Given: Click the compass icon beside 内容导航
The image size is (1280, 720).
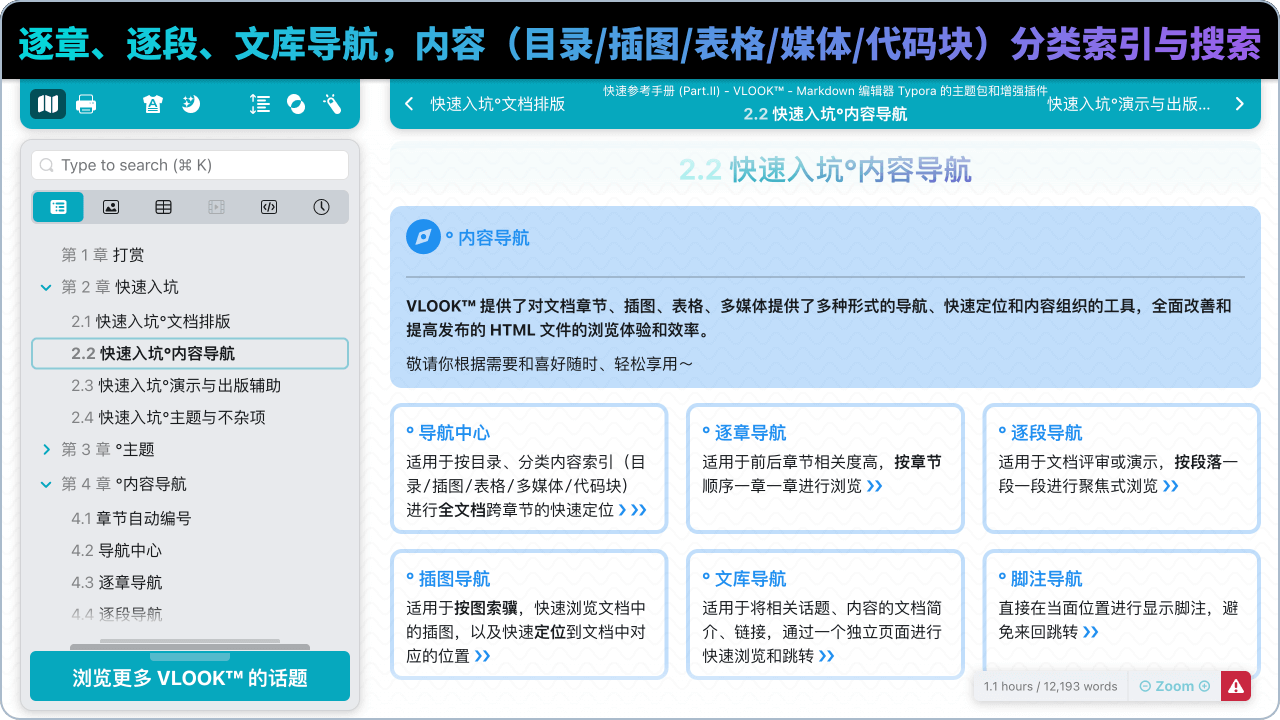Looking at the screenshot, I should coord(423,237).
